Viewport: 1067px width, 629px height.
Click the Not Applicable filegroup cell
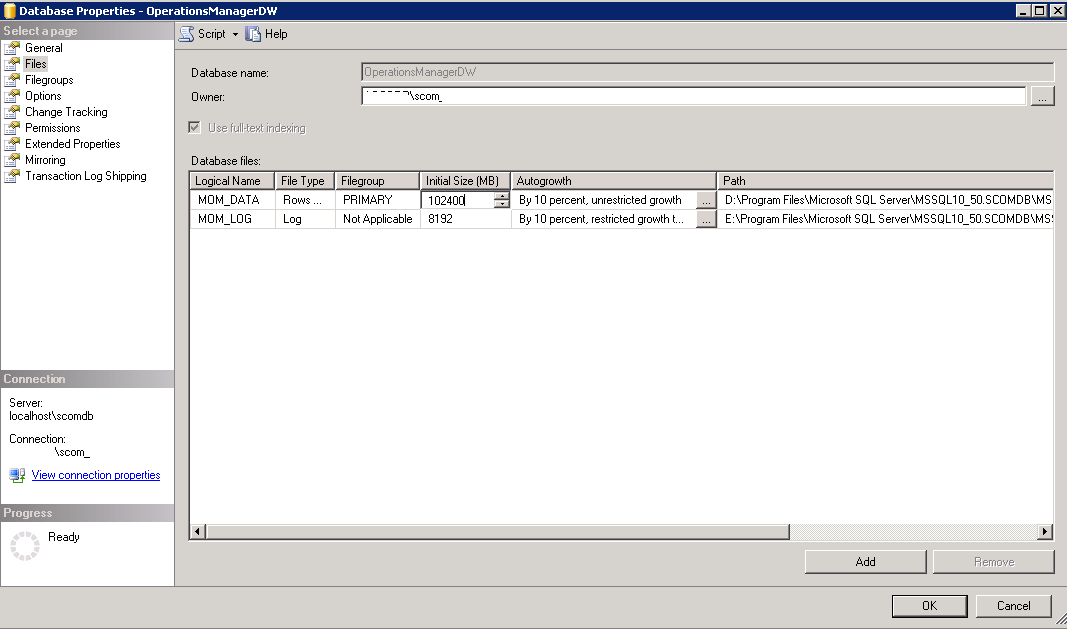tap(377, 219)
